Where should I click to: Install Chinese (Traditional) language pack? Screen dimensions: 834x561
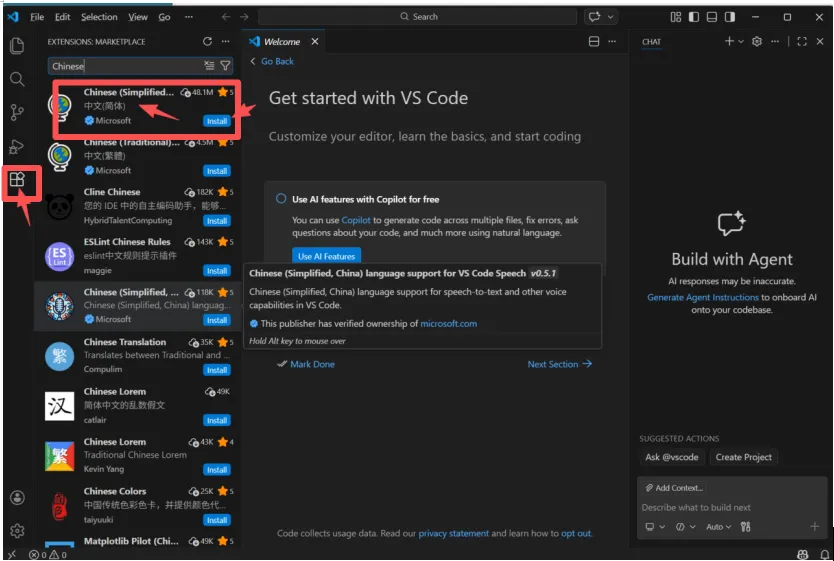pos(217,171)
